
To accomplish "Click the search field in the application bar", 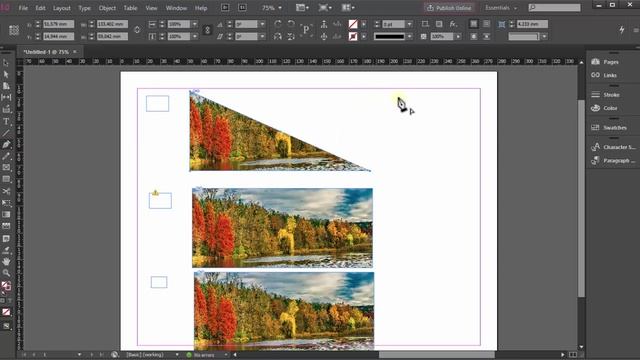I will (x=554, y=8).
